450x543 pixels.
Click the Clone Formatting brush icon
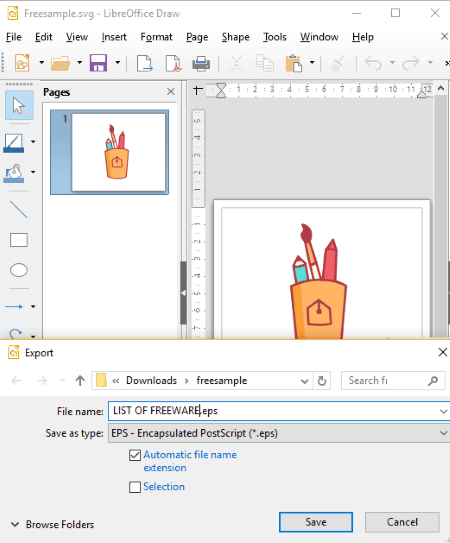pyautogui.click(x=337, y=63)
